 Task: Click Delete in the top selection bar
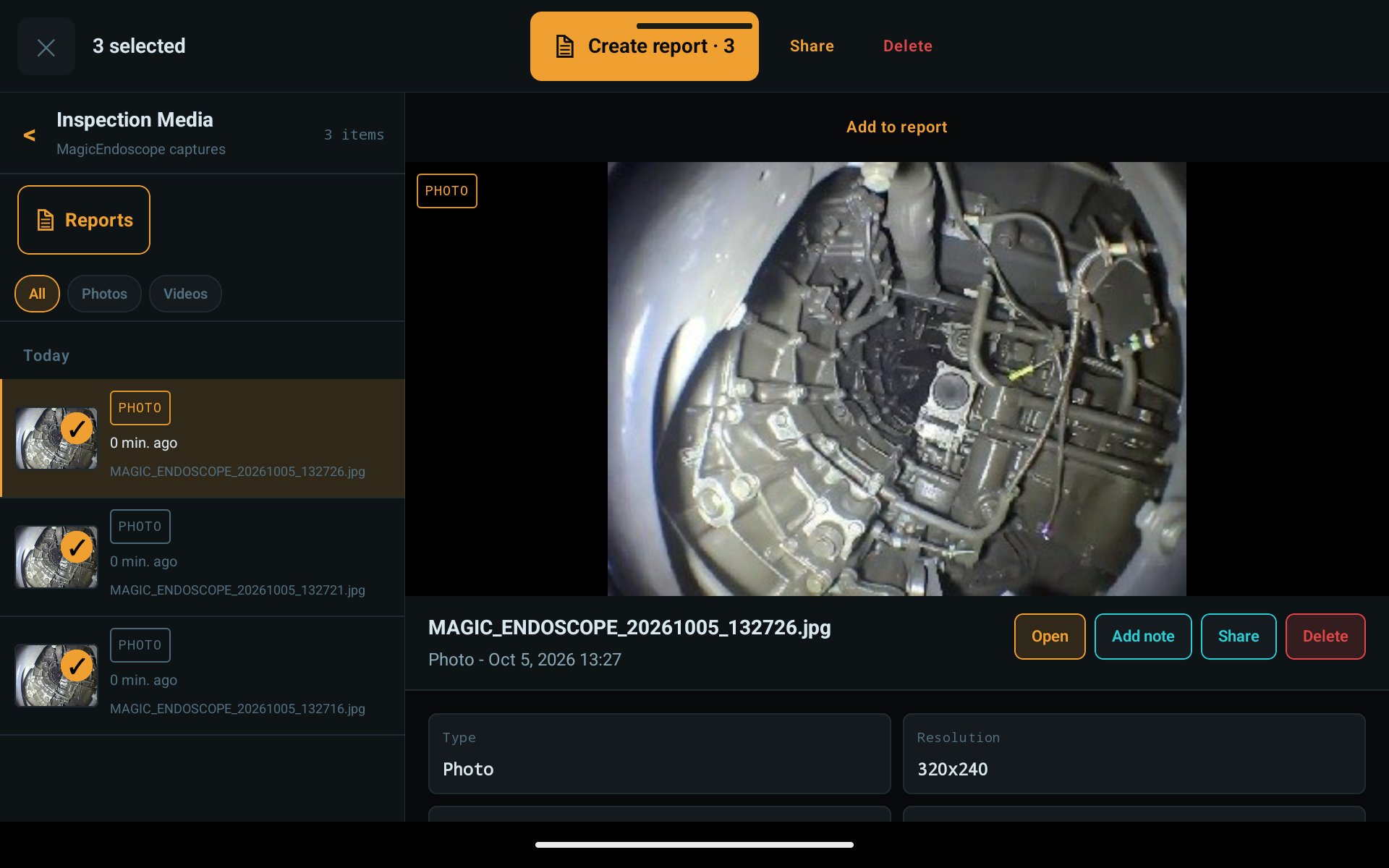point(908,46)
